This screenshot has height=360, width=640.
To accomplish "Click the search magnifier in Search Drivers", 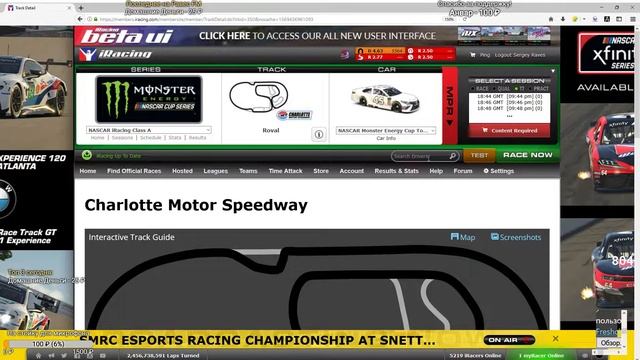I will pos(453,156).
